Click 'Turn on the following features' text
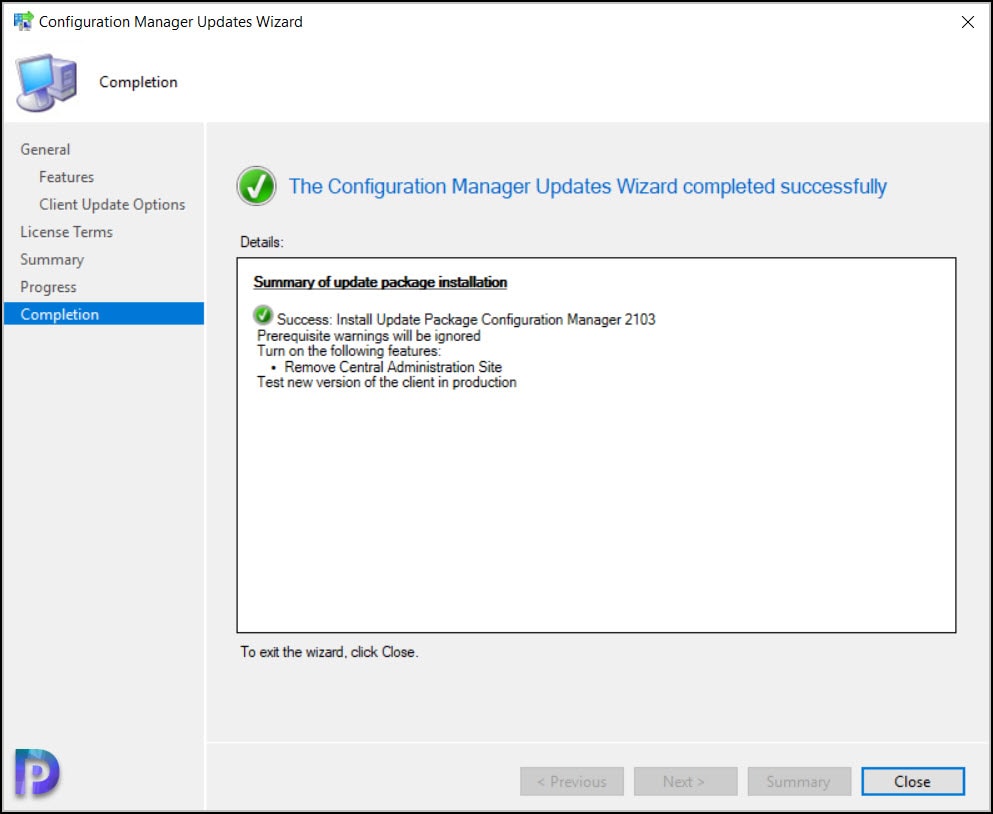 349,351
